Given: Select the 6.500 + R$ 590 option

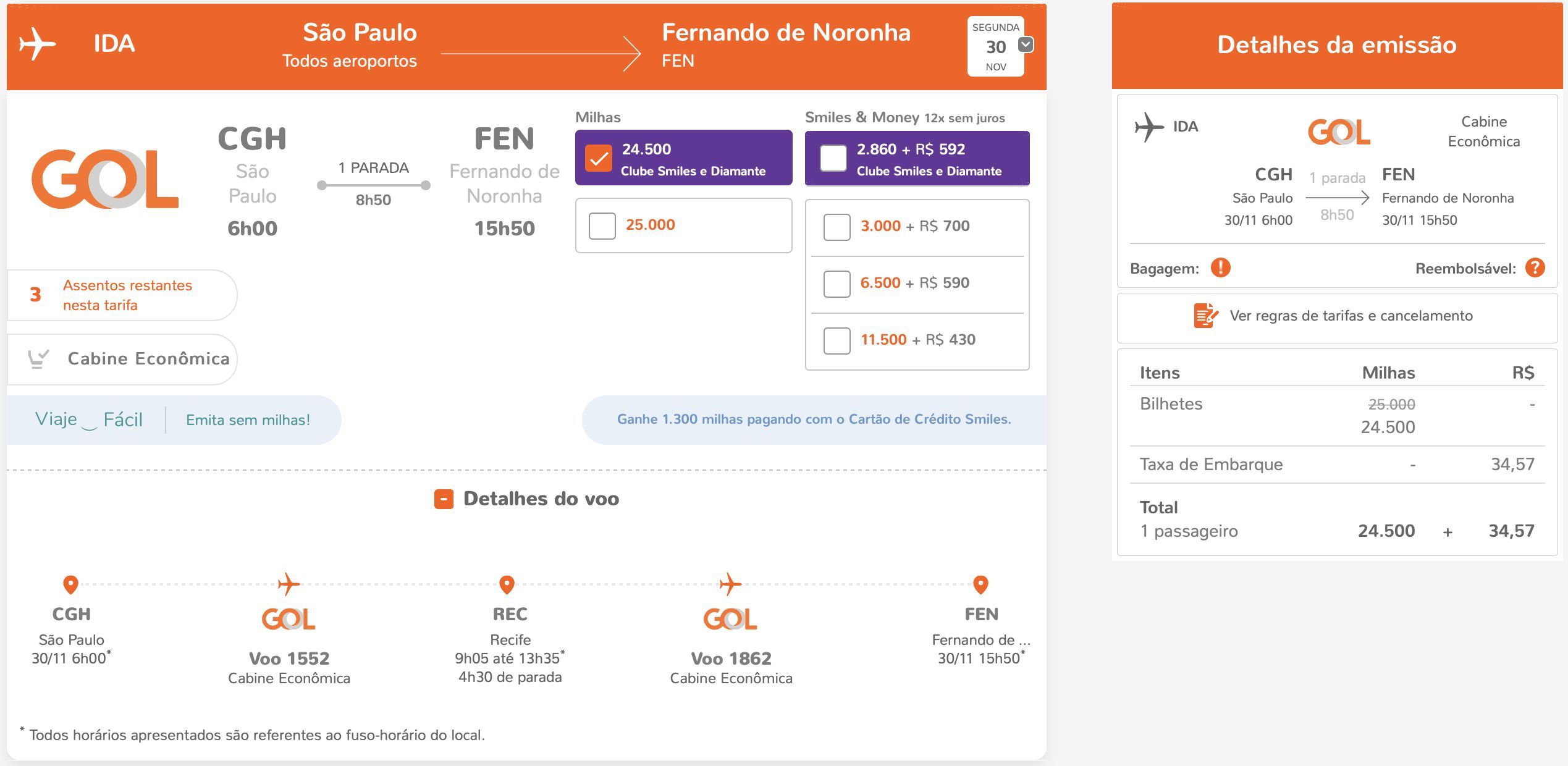Looking at the screenshot, I should coord(837,284).
